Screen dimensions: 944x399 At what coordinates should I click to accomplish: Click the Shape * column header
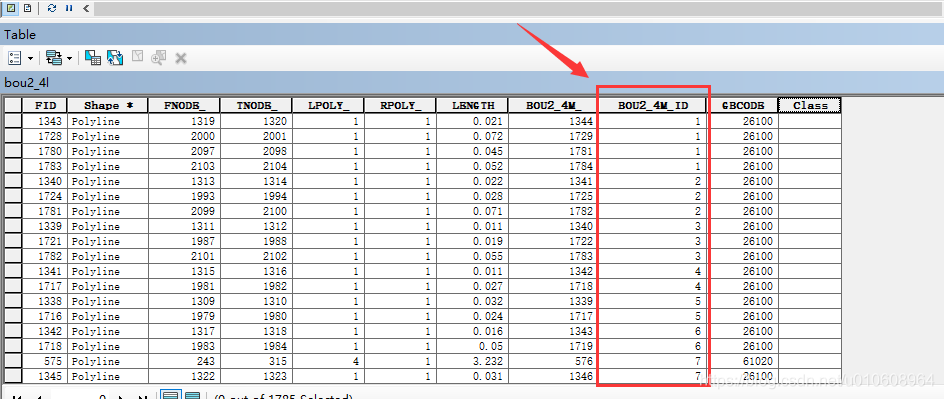pyautogui.click(x=107, y=105)
